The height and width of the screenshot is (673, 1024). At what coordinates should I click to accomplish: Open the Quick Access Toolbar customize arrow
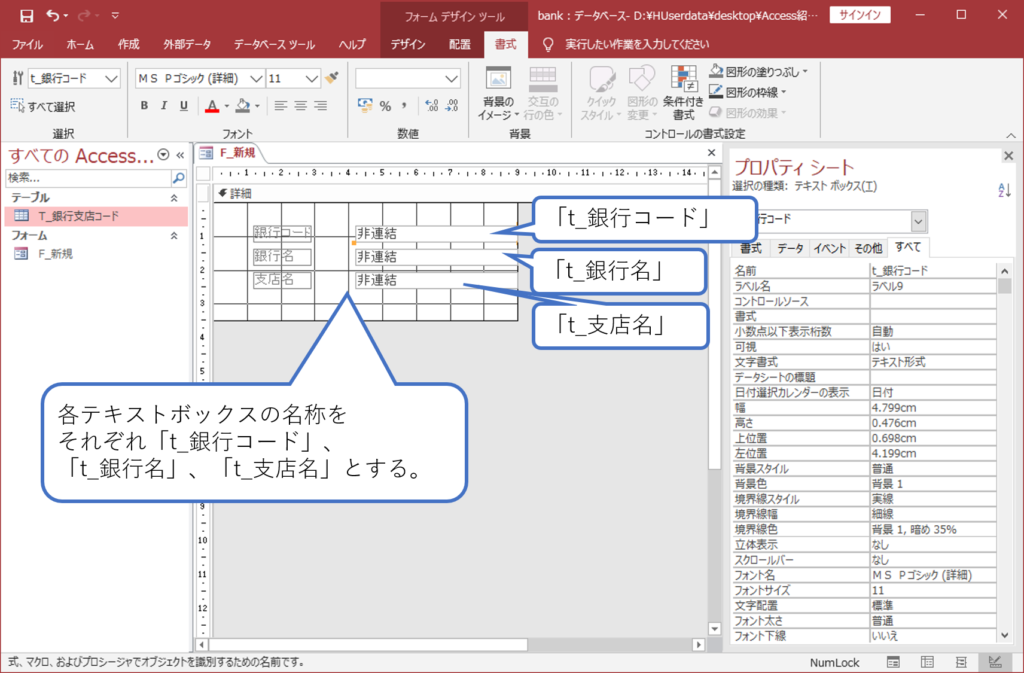[115, 16]
